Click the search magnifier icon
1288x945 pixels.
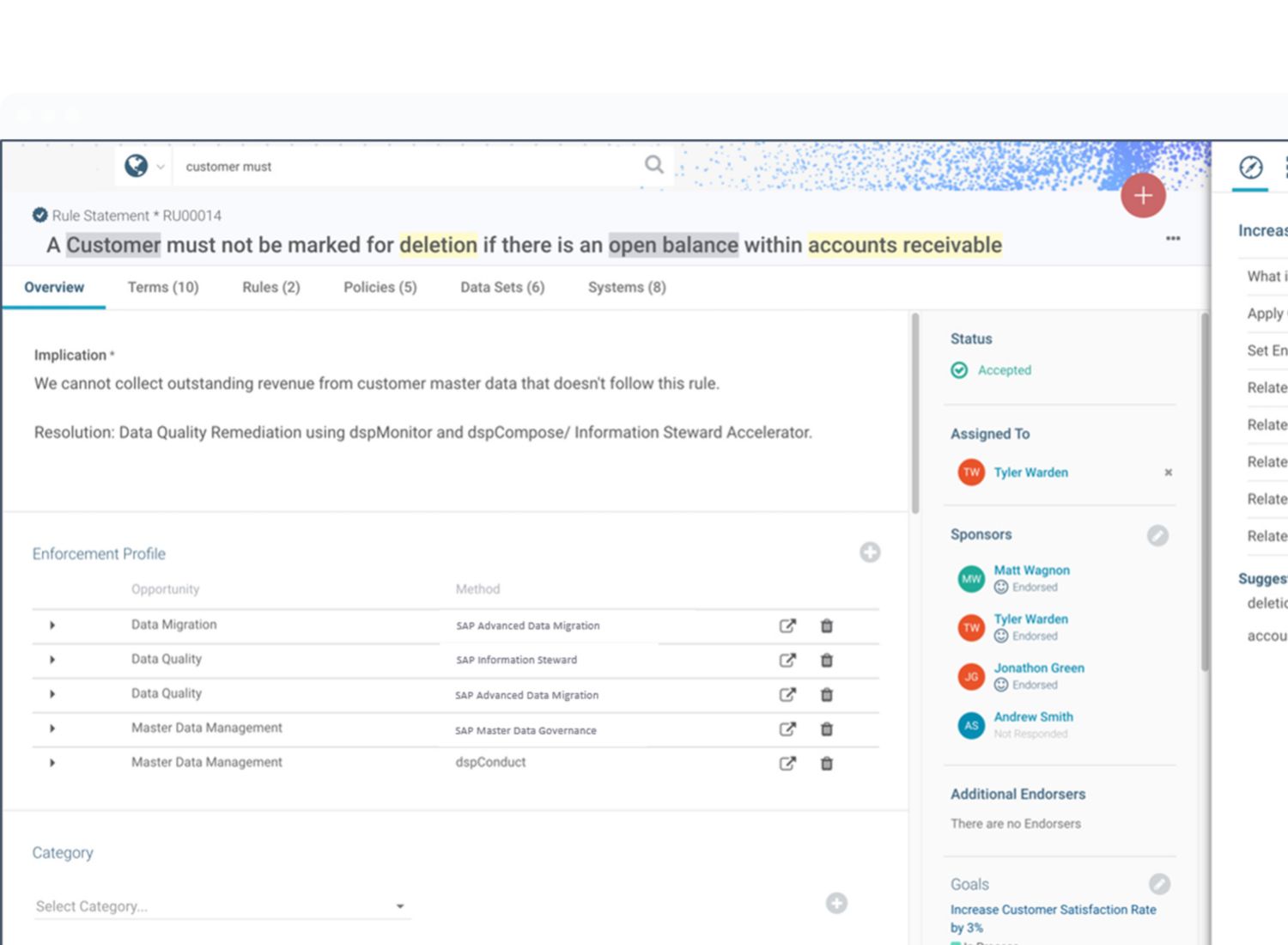[x=654, y=165]
